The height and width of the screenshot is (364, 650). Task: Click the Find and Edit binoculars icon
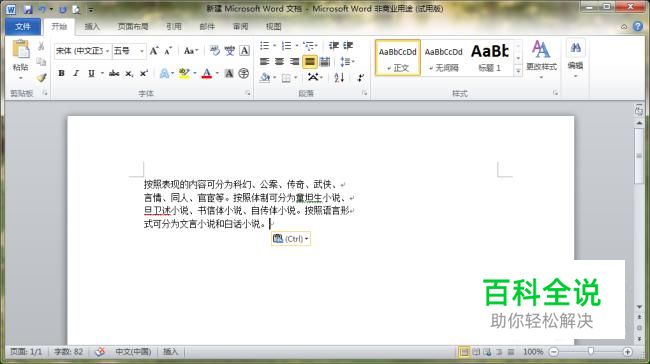coord(575,48)
